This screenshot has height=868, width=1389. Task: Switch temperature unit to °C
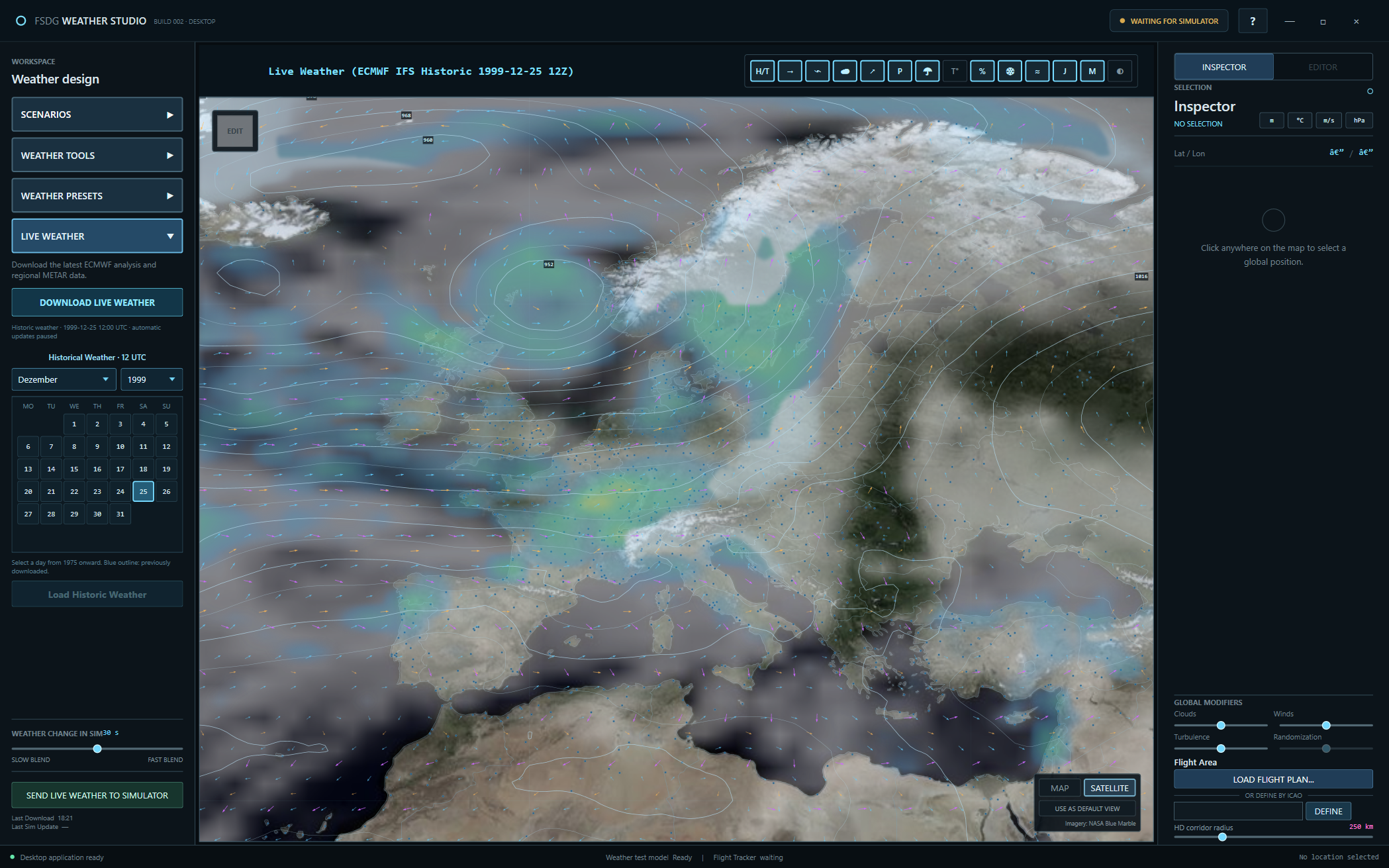(x=1300, y=121)
